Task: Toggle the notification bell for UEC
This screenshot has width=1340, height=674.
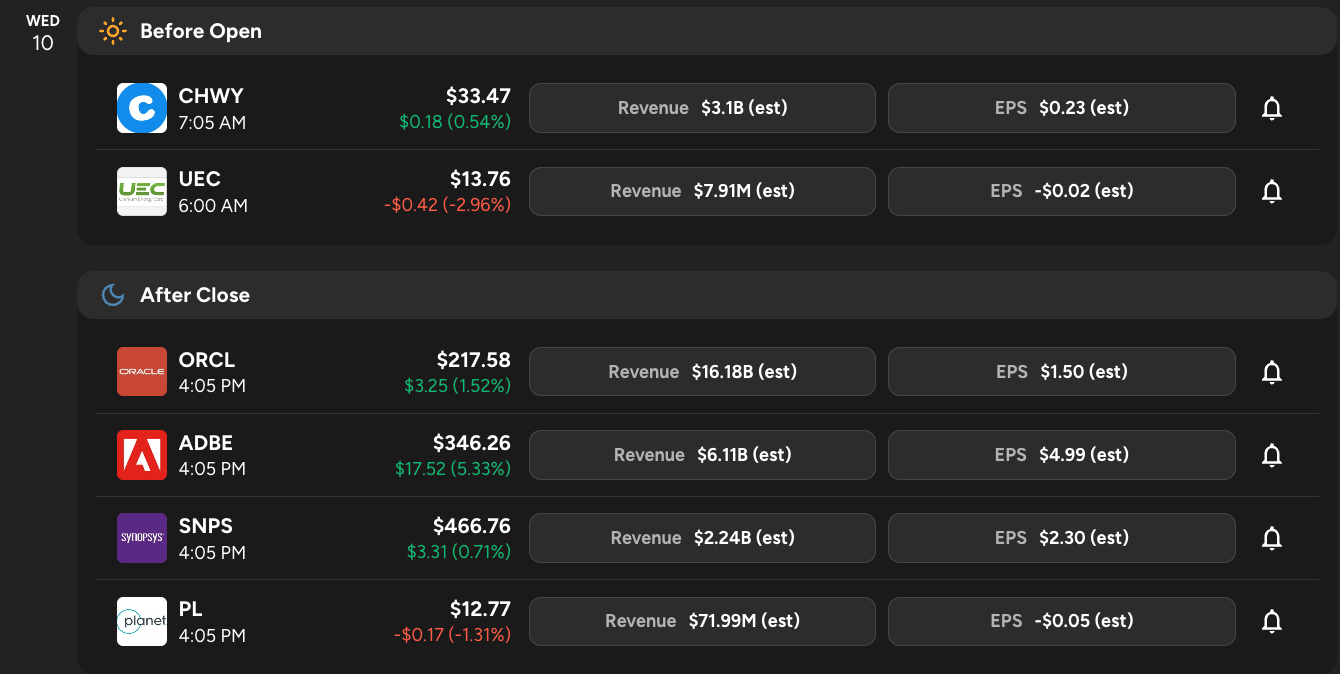Action: 1272,191
